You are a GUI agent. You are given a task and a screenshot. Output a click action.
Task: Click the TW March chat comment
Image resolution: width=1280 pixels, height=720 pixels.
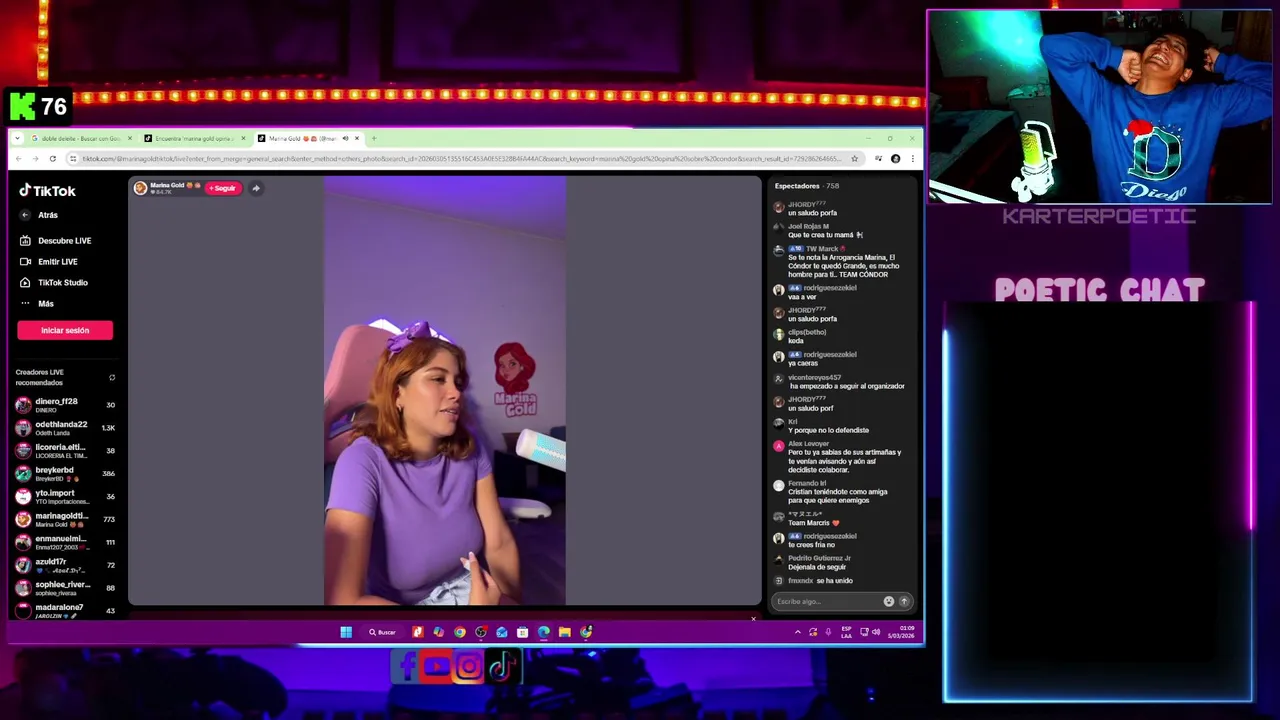point(838,261)
